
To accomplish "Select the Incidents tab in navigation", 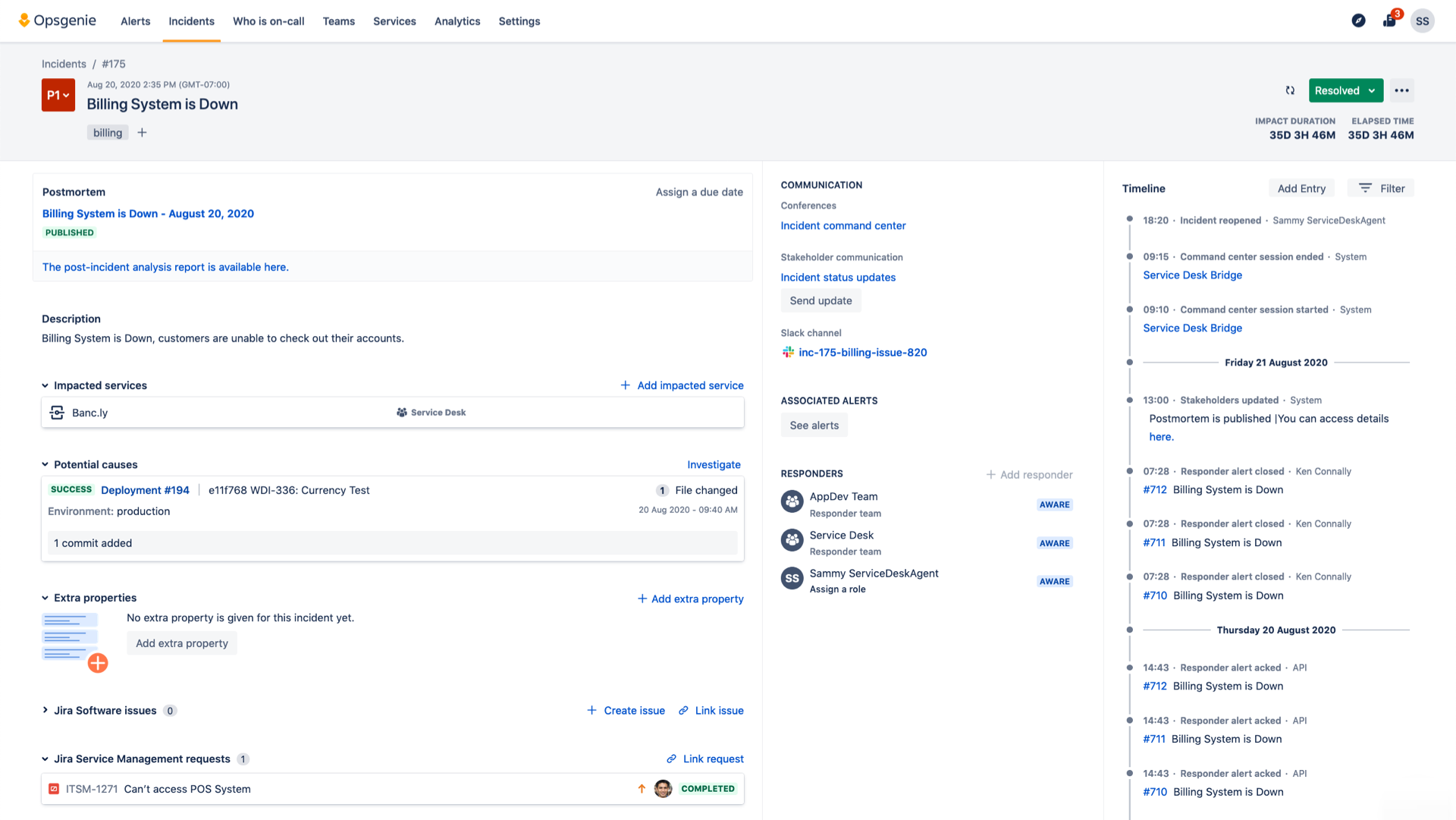I will click(x=191, y=21).
